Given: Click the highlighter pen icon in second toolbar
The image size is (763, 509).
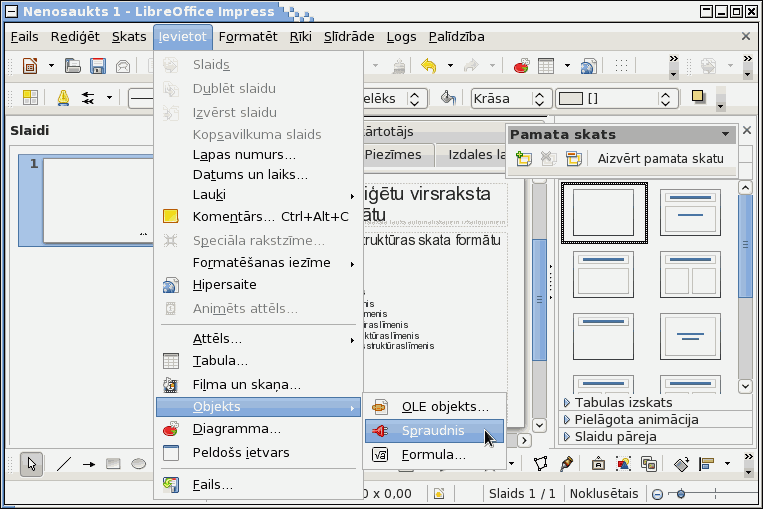Looking at the screenshot, I should [x=63, y=98].
